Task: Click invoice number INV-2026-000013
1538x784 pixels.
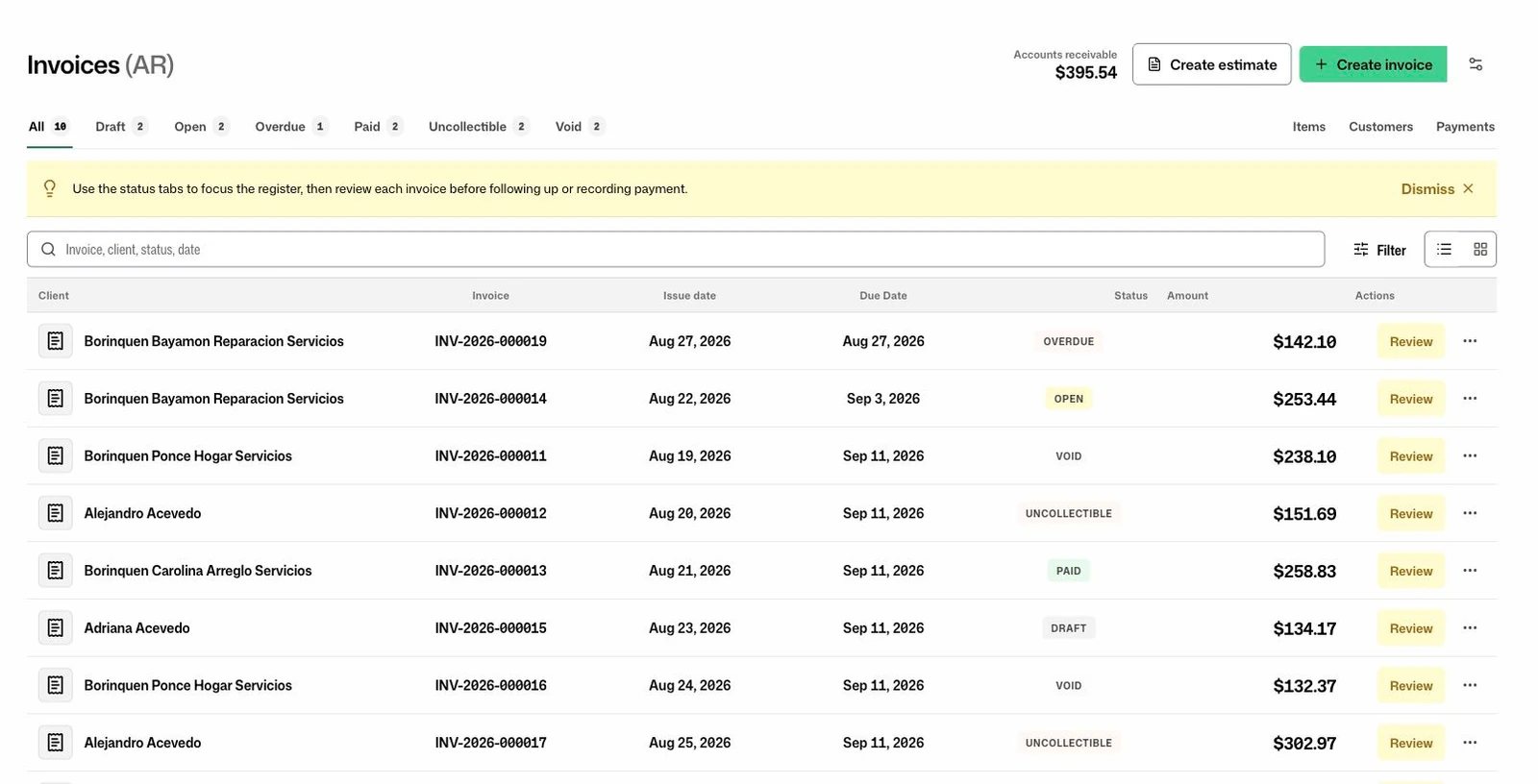Action: [490, 571]
